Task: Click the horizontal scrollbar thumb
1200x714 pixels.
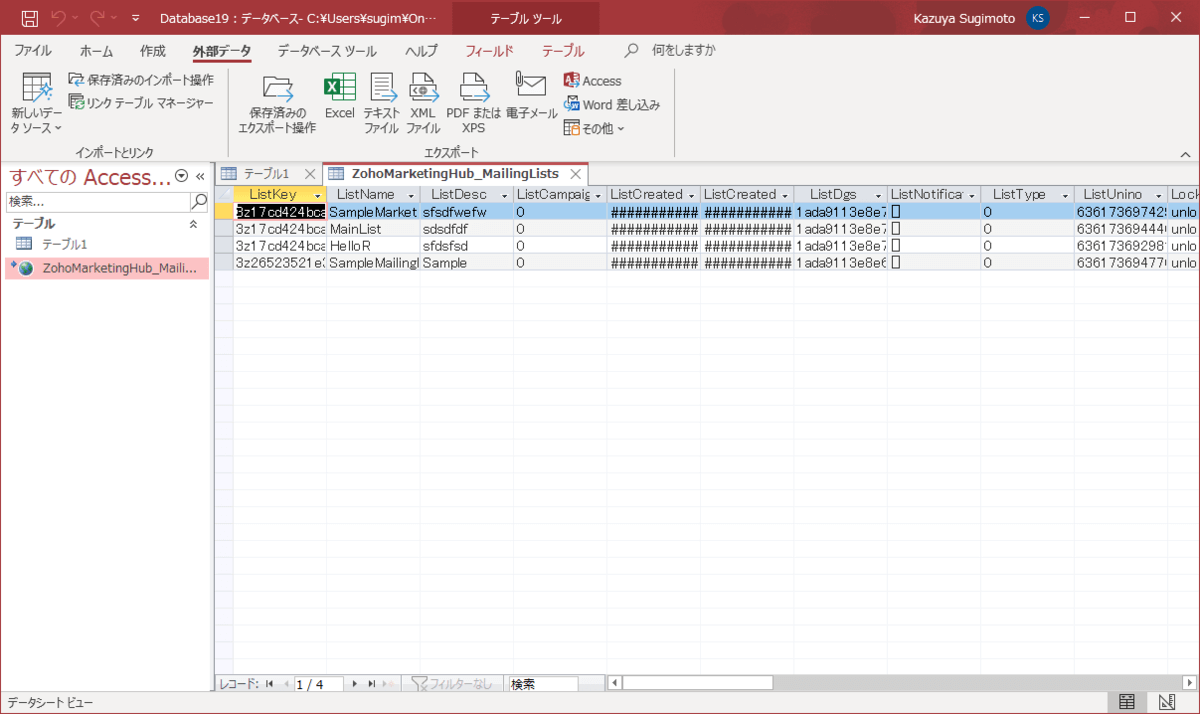Action: pyautogui.click(x=697, y=683)
